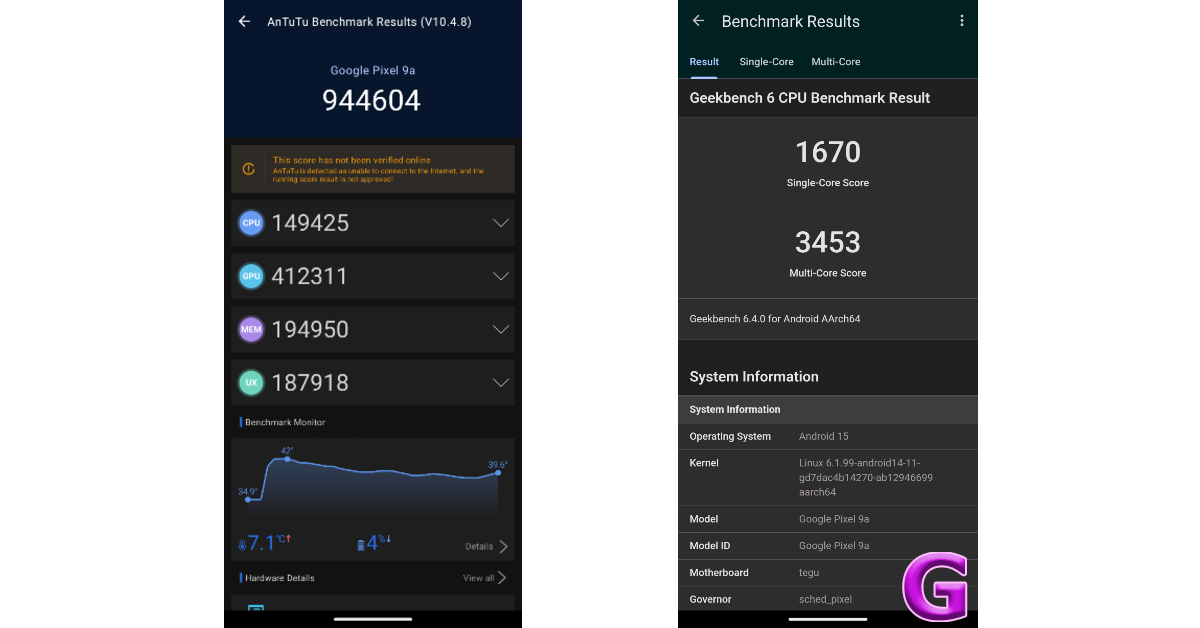Switch to the Result tab

[x=704, y=62]
